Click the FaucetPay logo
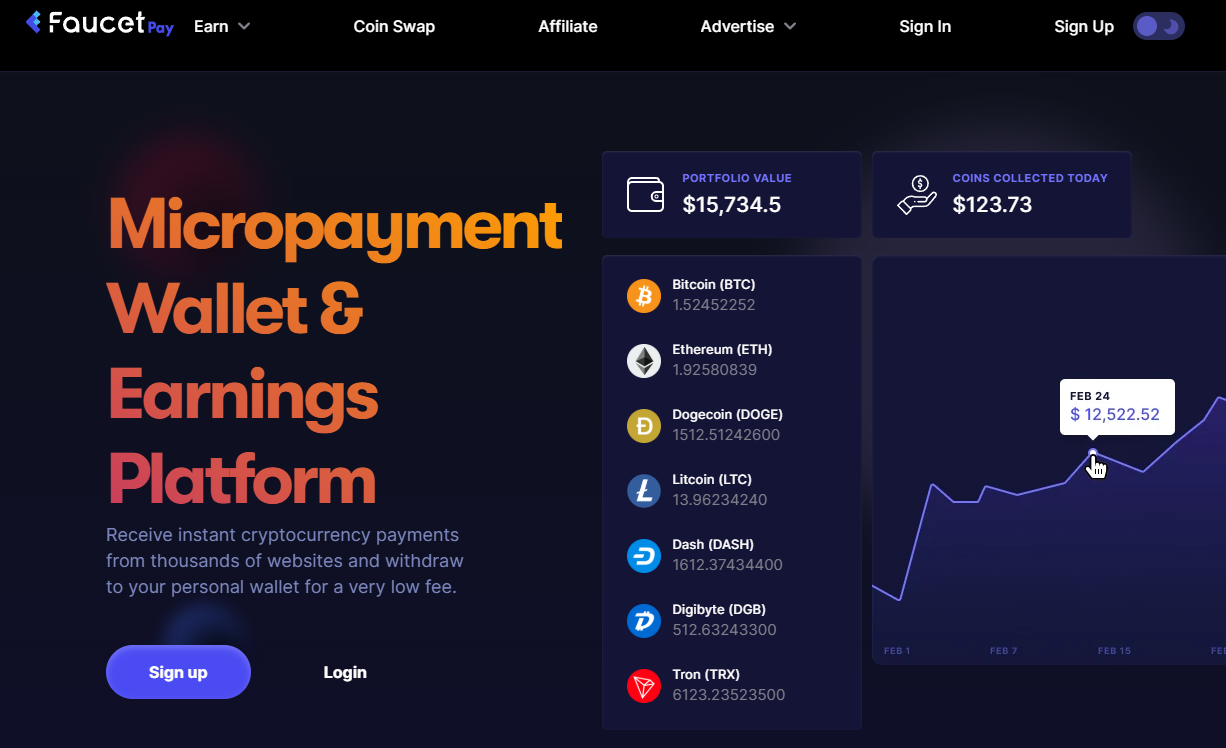This screenshot has height=748, width=1226. pyautogui.click(x=98, y=25)
